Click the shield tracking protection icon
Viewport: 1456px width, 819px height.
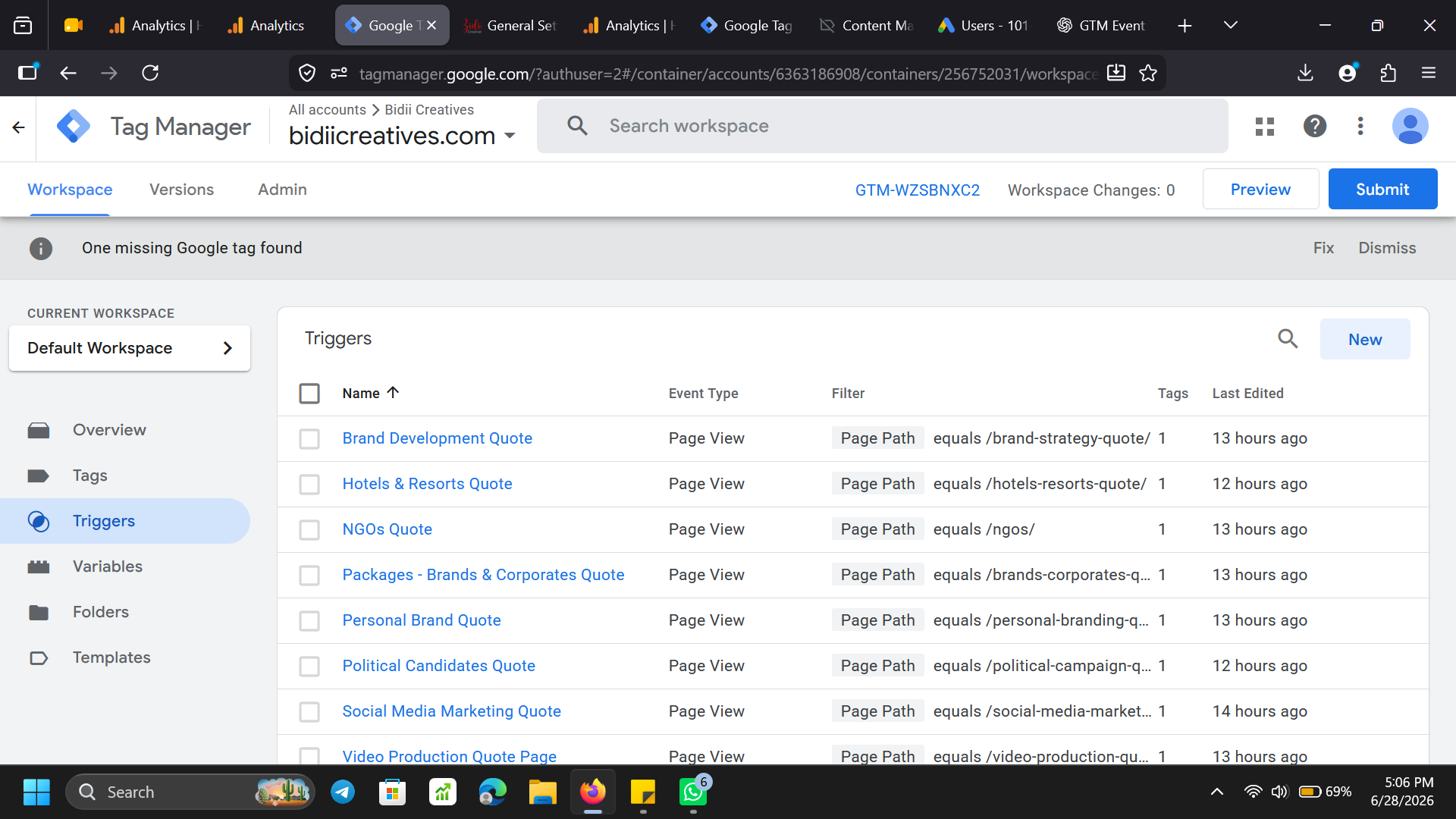(x=307, y=73)
